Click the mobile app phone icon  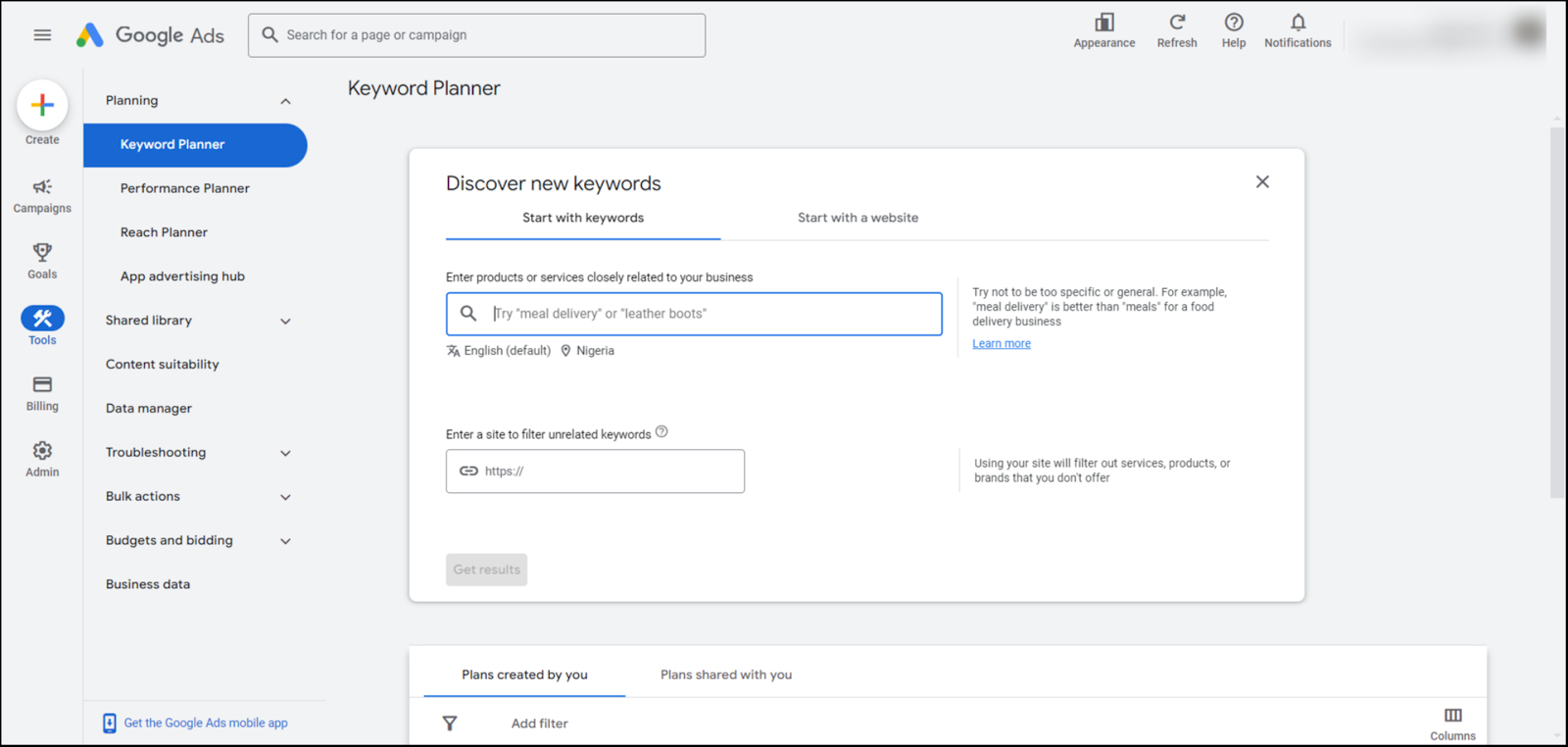(110, 723)
